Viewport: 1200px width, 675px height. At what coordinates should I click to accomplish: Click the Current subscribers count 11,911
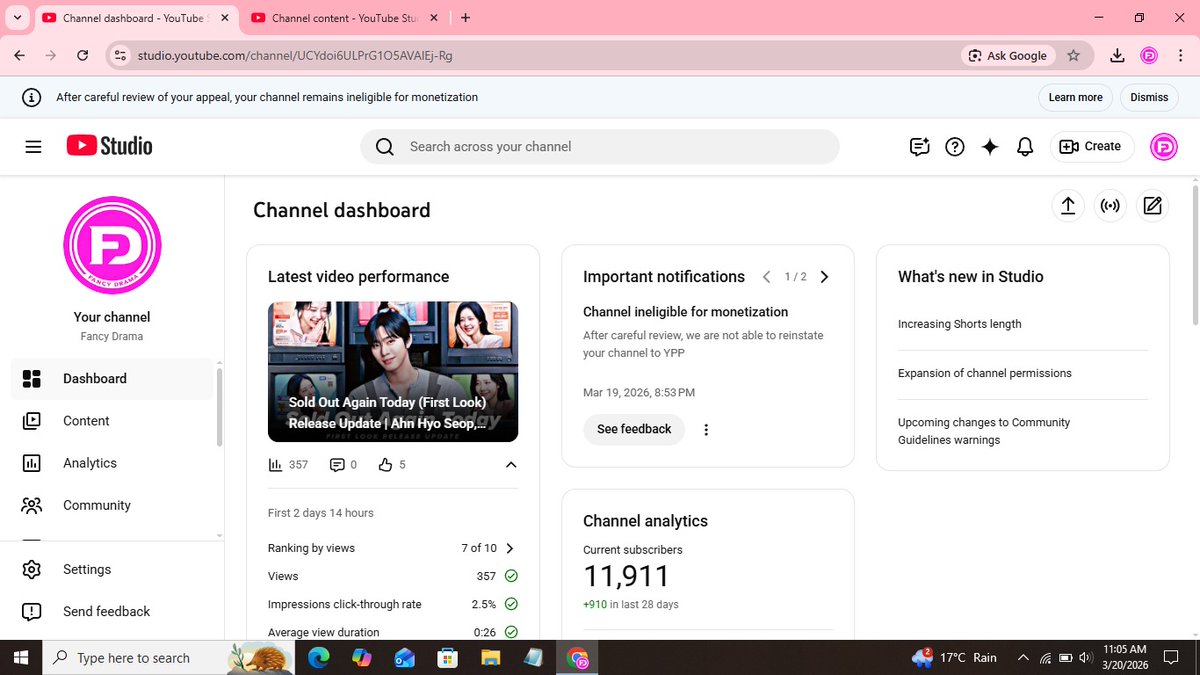coord(626,576)
